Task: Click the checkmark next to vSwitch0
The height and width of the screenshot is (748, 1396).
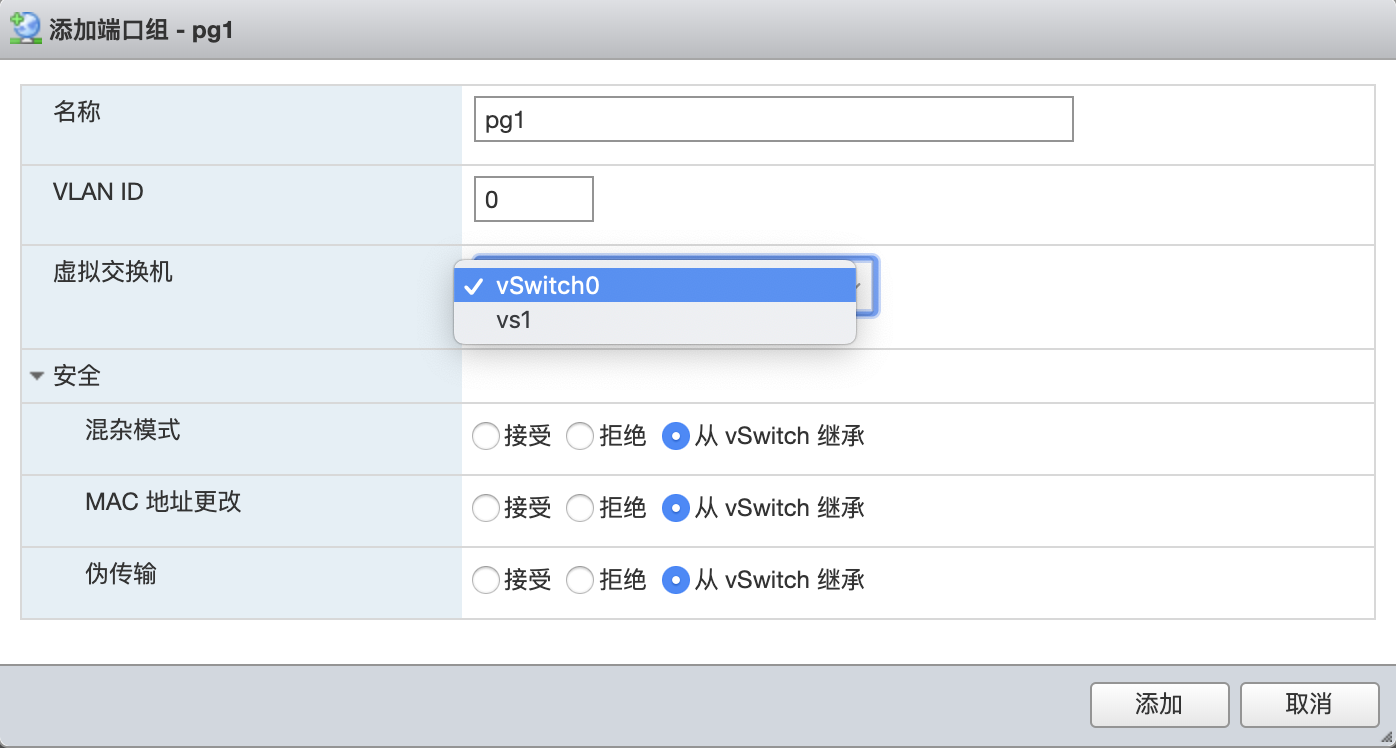Action: (473, 285)
